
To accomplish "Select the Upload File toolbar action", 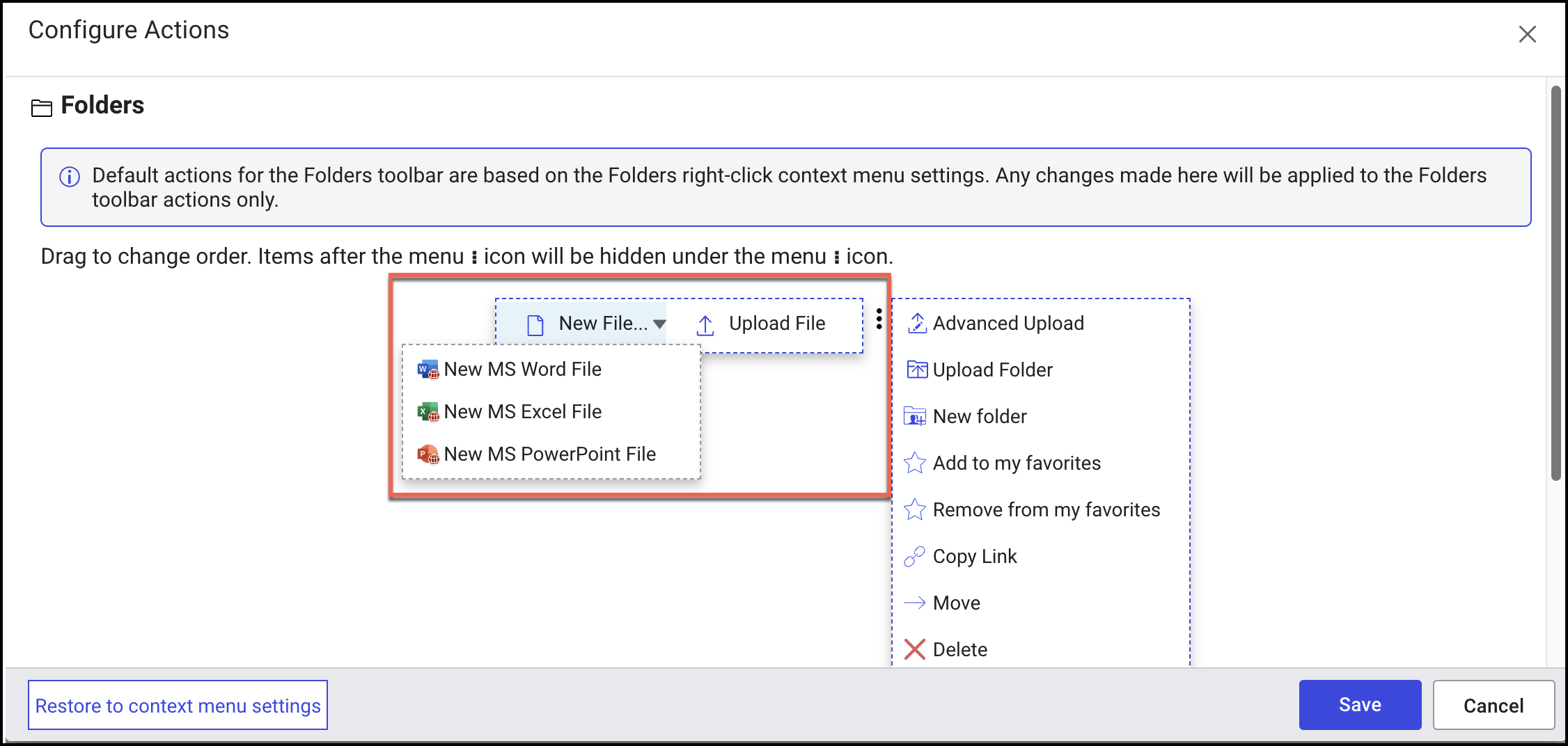I will [x=762, y=324].
